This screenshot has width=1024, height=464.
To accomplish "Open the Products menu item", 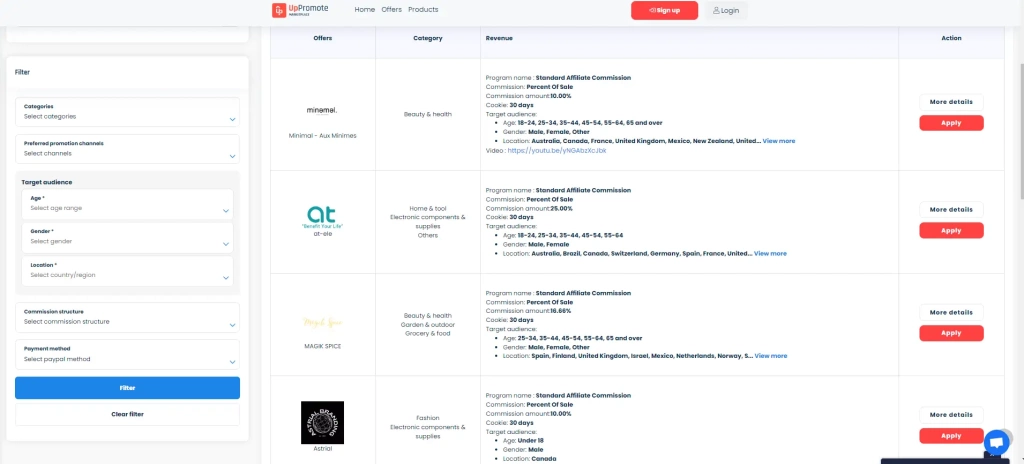I will (x=423, y=10).
